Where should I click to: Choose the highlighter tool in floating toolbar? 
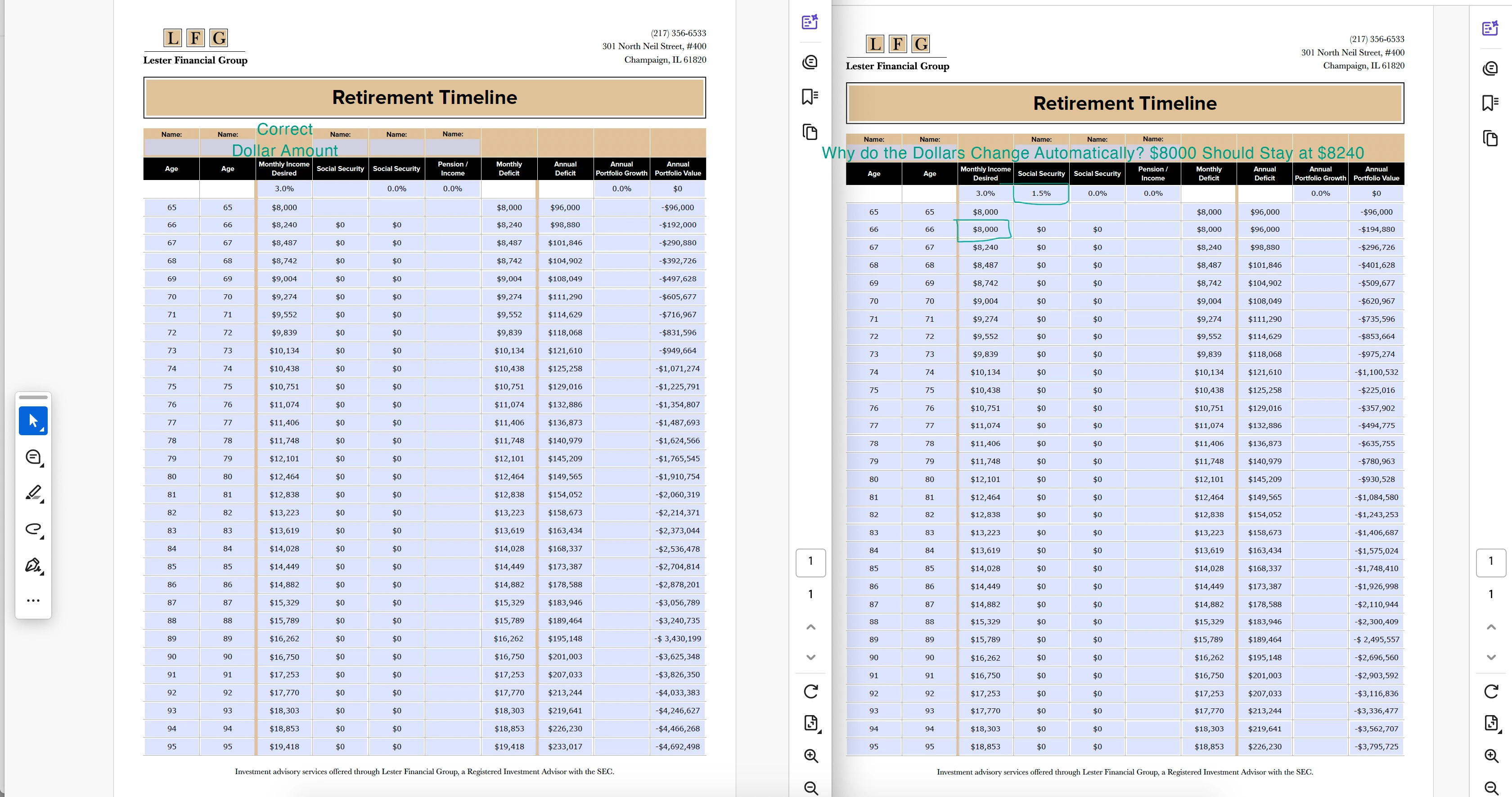(x=33, y=493)
